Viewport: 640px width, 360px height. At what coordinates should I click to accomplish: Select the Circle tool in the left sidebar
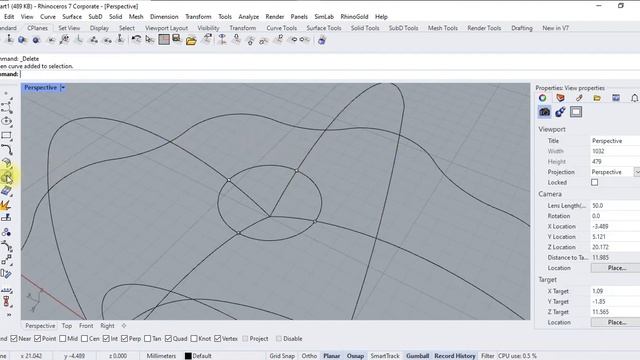click(x=7, y=121)
